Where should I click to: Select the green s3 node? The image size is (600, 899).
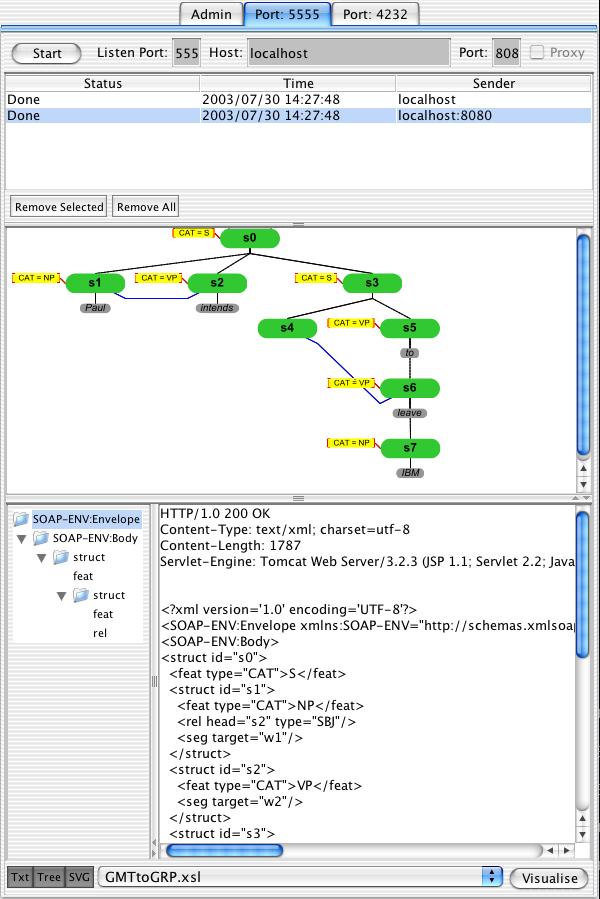[x=372, y=283]
